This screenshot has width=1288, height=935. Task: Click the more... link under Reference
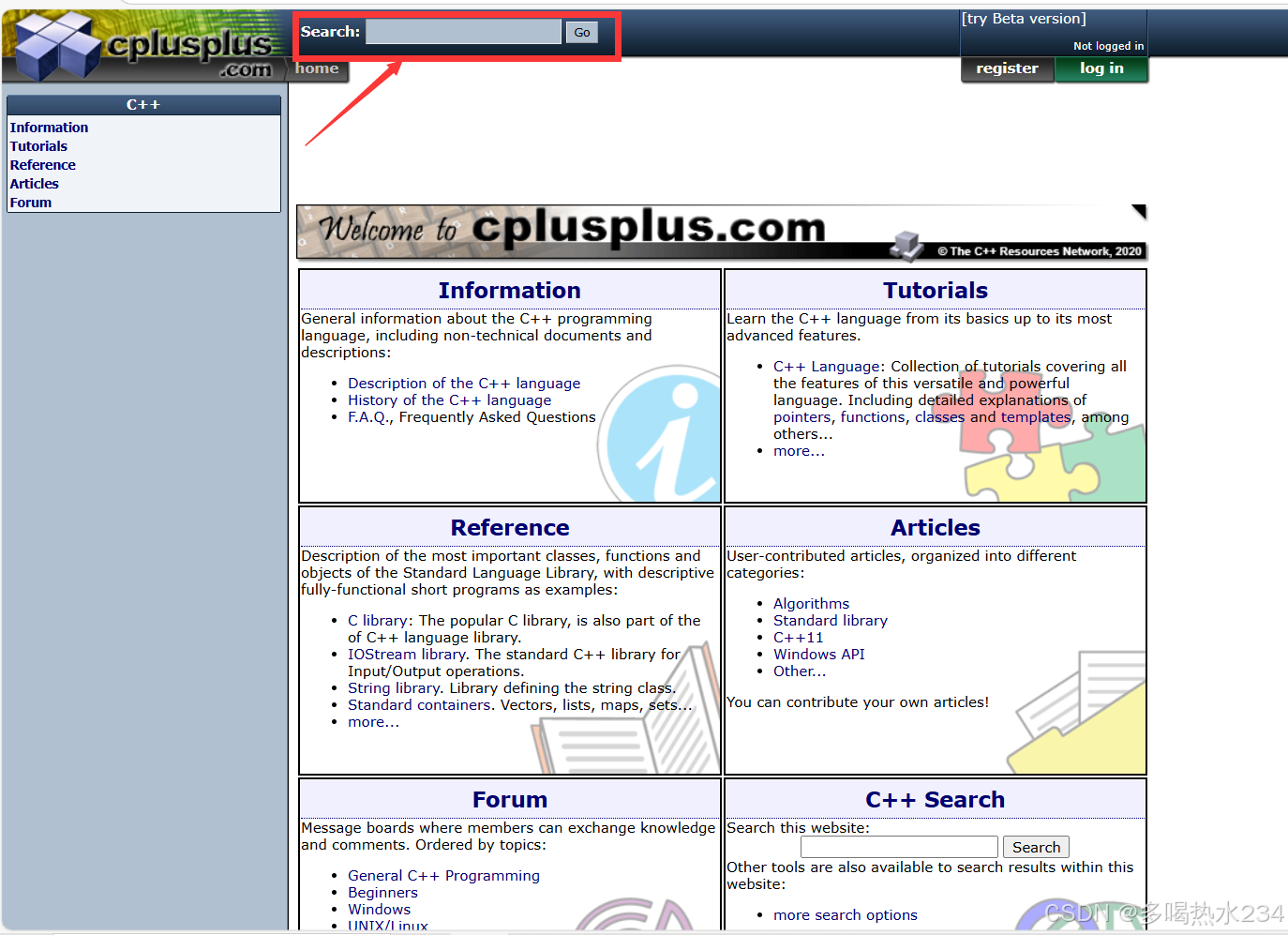point(373,722)
